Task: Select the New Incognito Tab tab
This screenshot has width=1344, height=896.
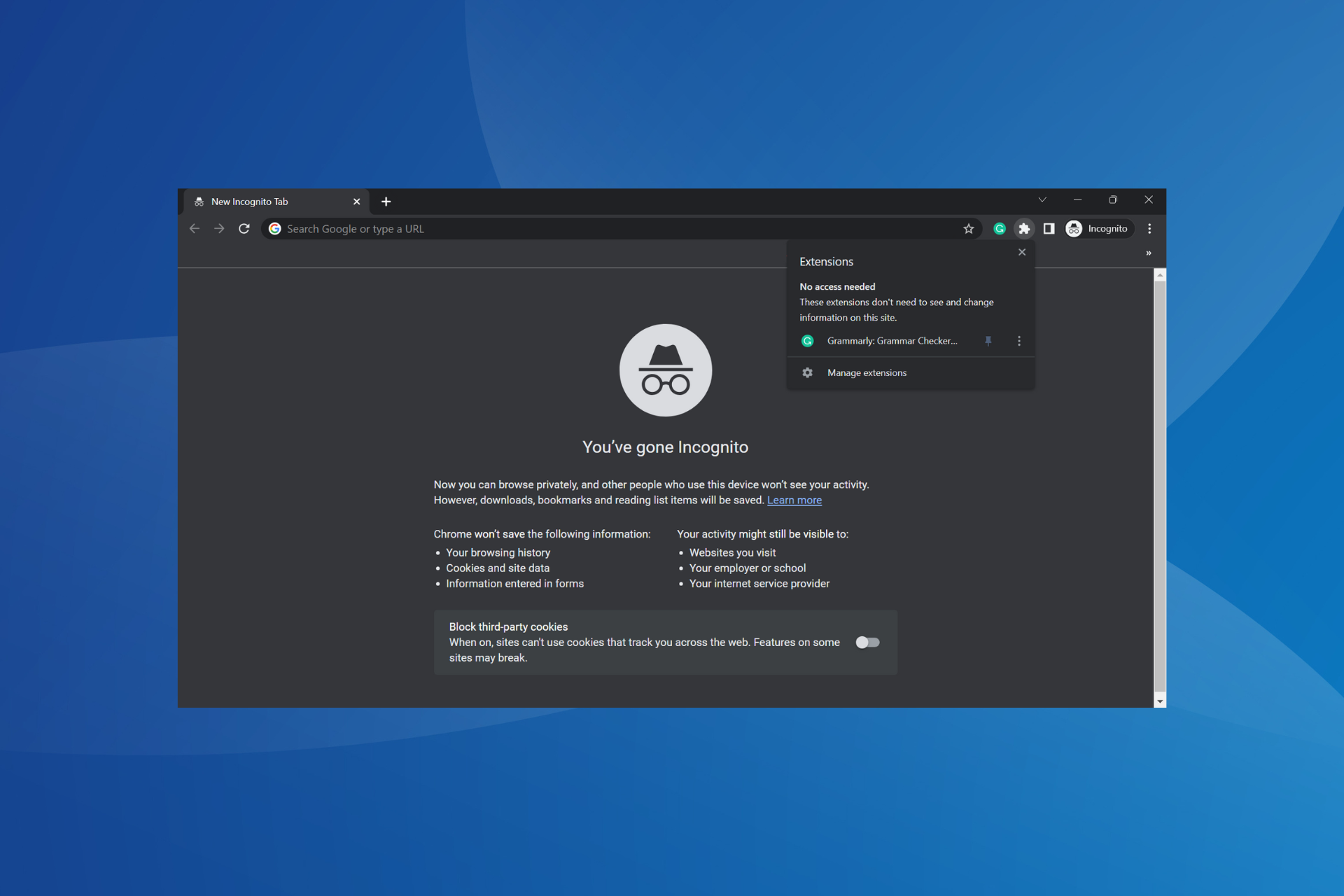Action: point(276,202)
